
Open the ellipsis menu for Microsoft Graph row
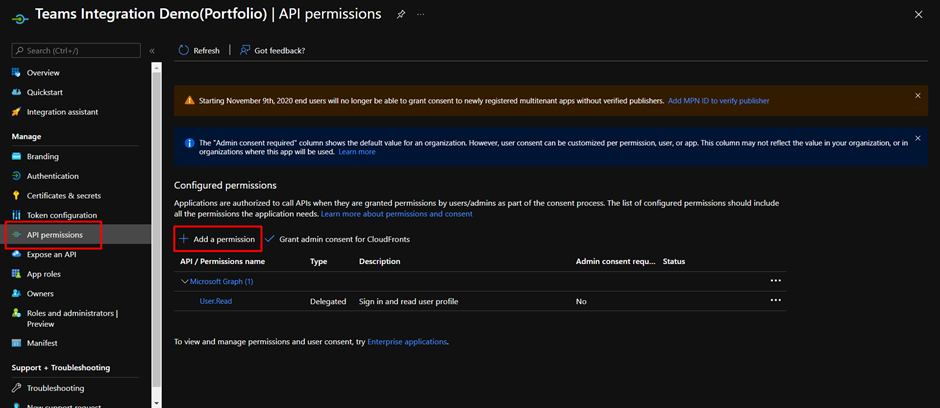click(776, 280)
